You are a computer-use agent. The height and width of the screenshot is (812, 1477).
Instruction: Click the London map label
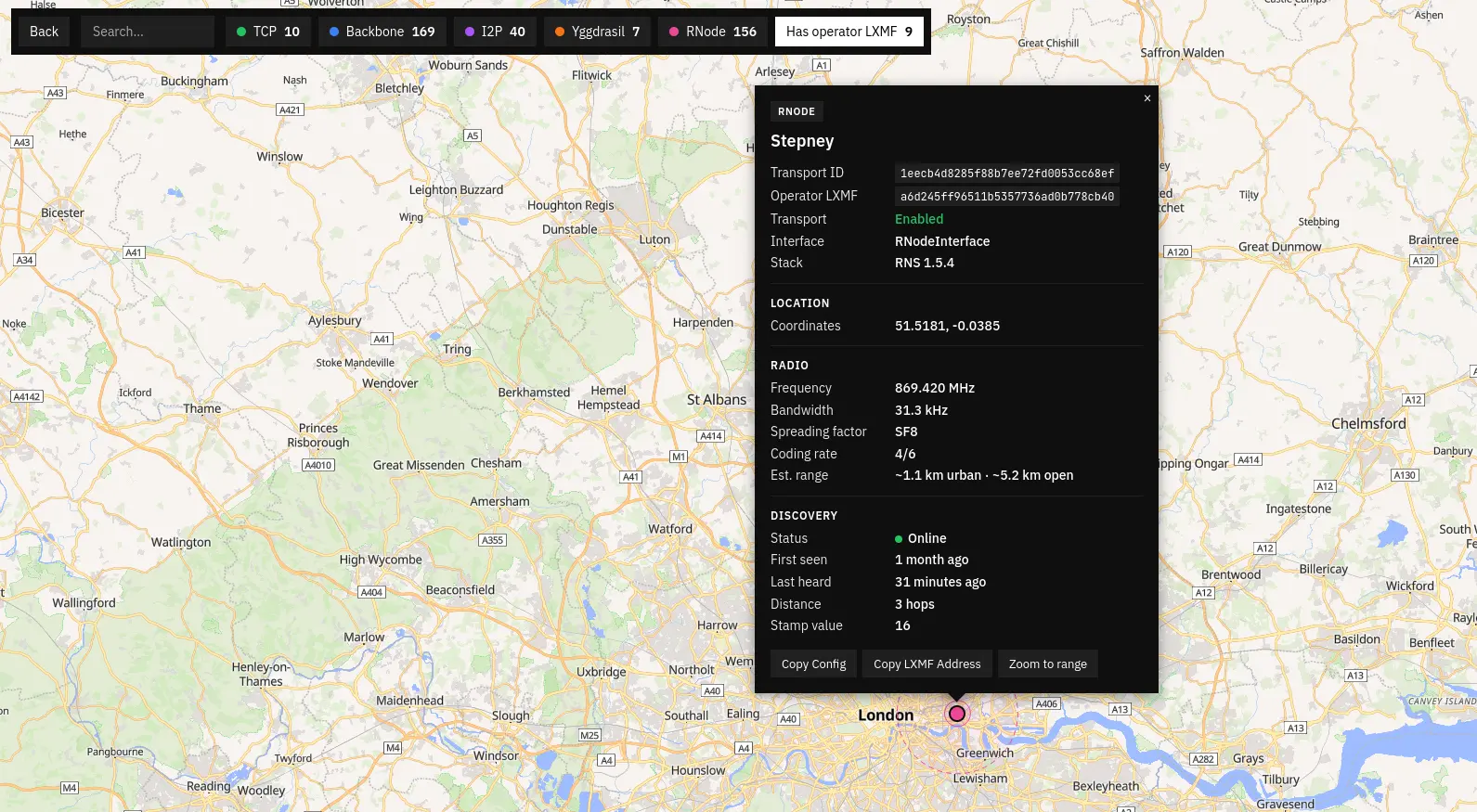pyautogui.click(x=886, y=715)
